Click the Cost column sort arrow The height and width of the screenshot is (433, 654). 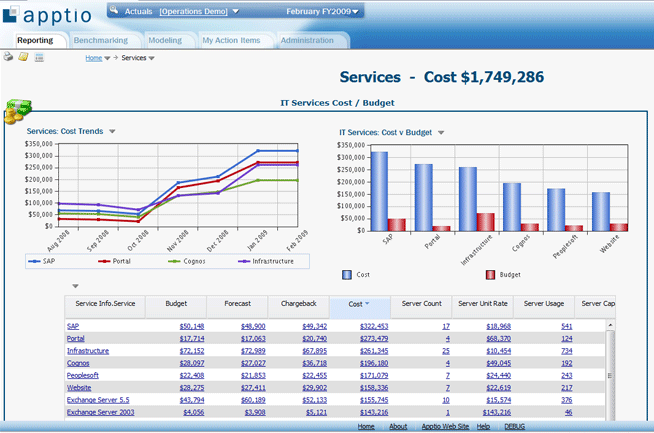[x=367, y=304]
